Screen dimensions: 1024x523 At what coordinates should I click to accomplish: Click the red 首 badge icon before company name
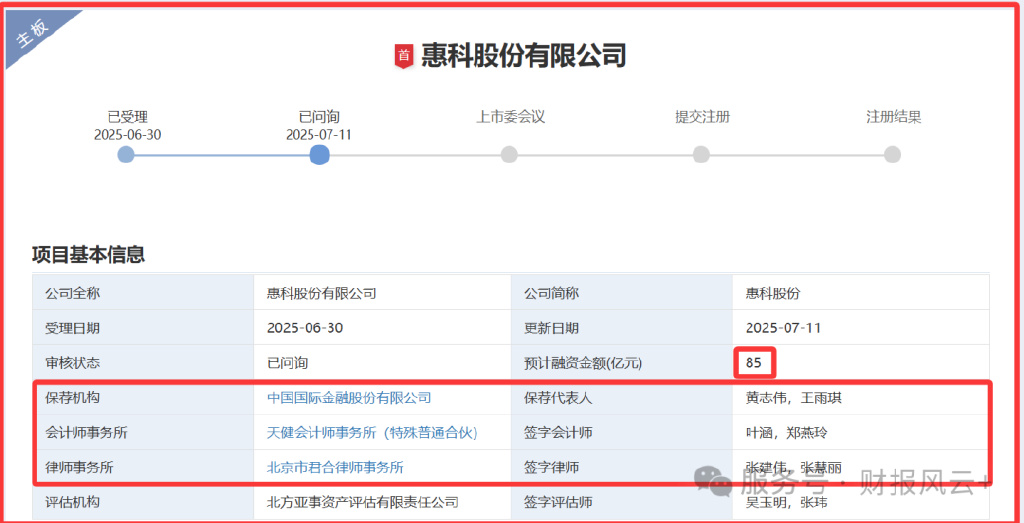404,56
